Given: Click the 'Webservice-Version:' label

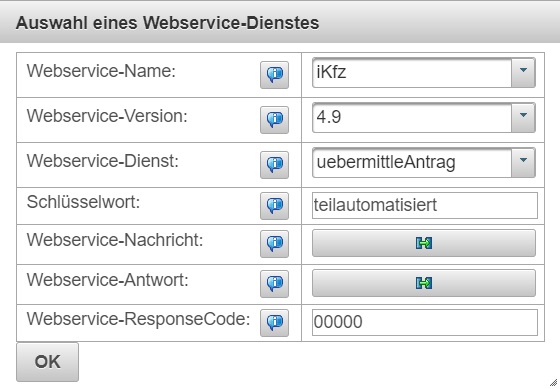Looking at the screenshot, I should tap(107, 116).
